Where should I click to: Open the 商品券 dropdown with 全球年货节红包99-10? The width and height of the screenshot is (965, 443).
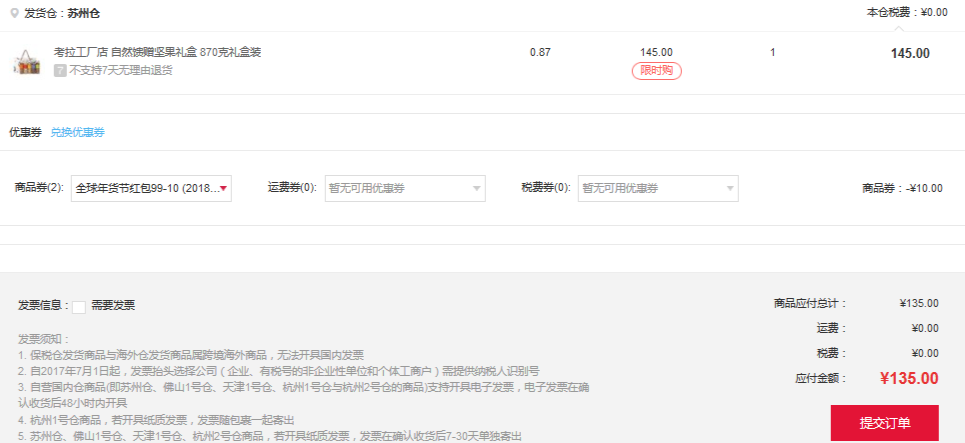click(x=151, y=188)
